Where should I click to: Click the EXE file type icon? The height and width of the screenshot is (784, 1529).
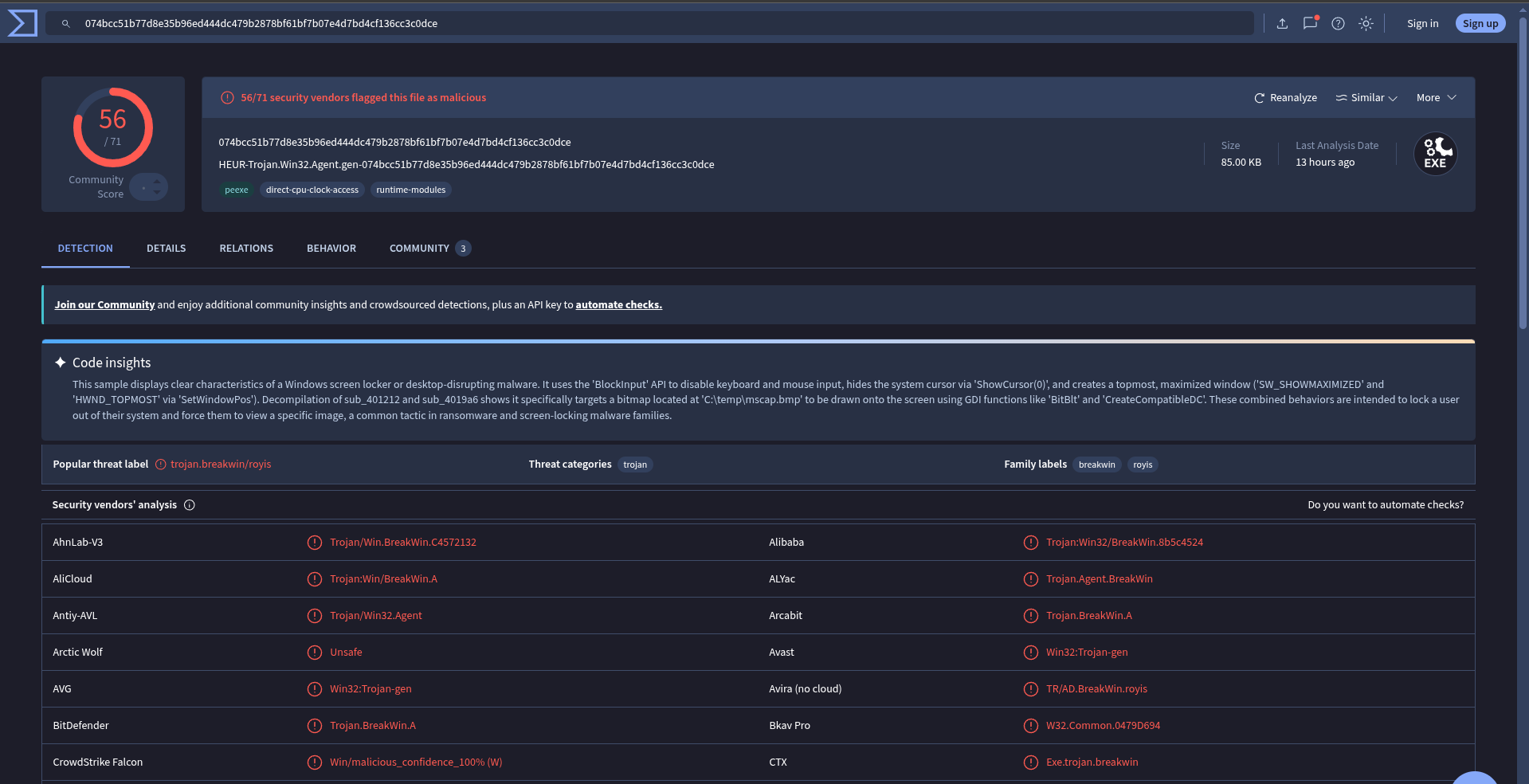tap(1435, 154)
